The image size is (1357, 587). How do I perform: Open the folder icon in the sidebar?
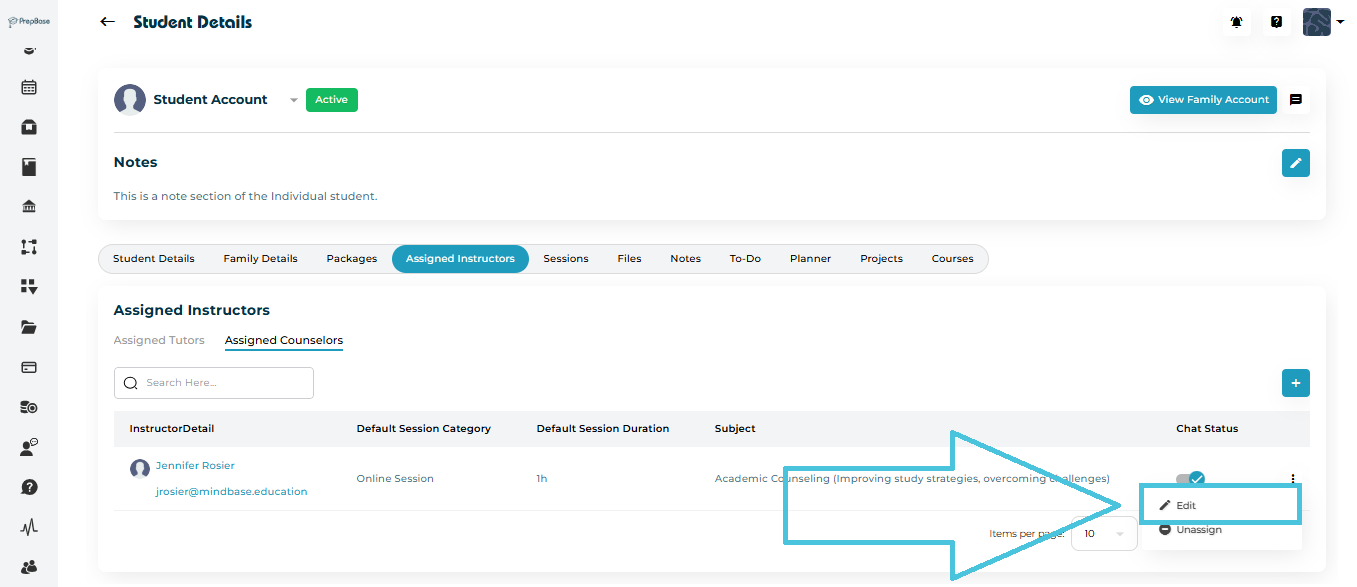pos(29,327)
